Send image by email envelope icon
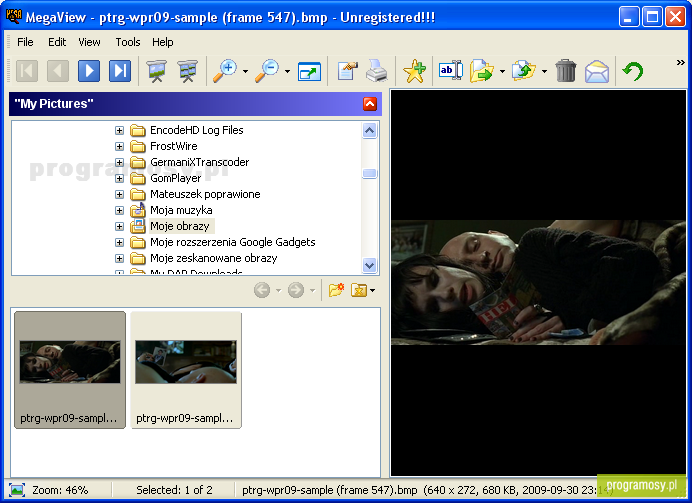 point(597,71)
